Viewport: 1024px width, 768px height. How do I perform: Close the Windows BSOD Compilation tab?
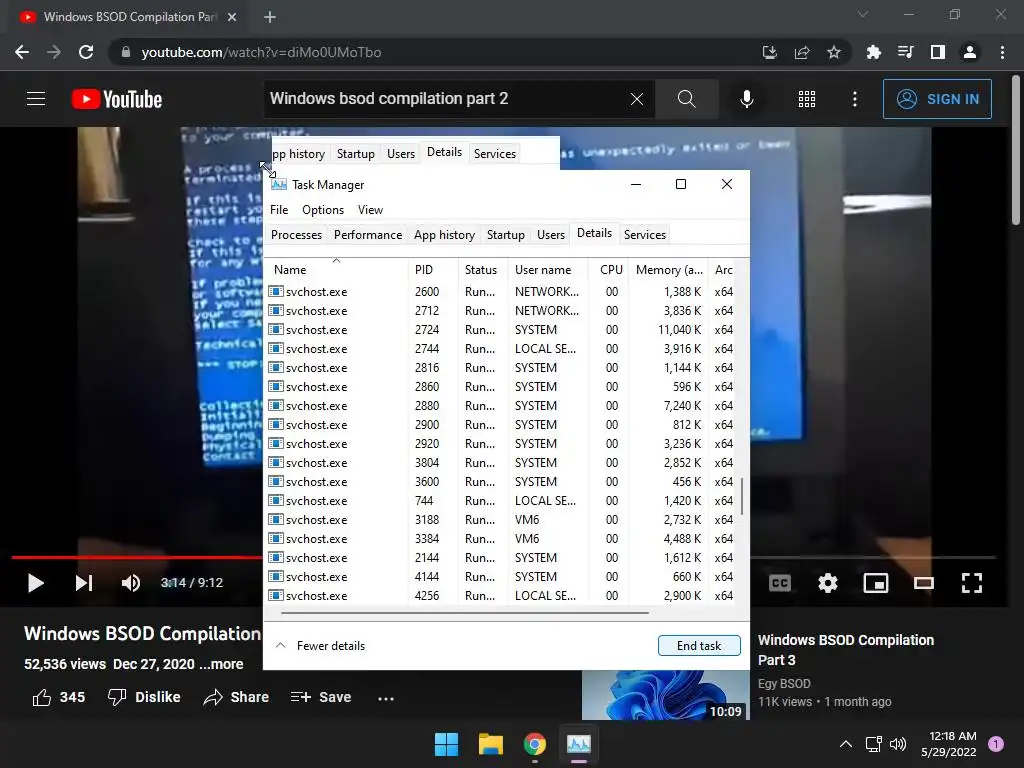232,17
